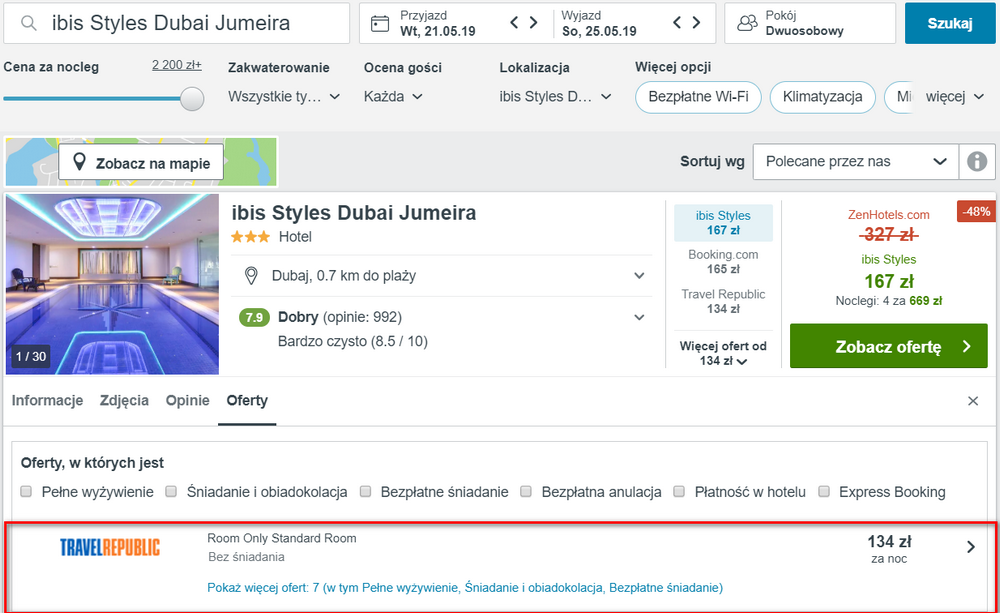
Task: Click the location pin icon by Dubaj
Action: [251, 276]
